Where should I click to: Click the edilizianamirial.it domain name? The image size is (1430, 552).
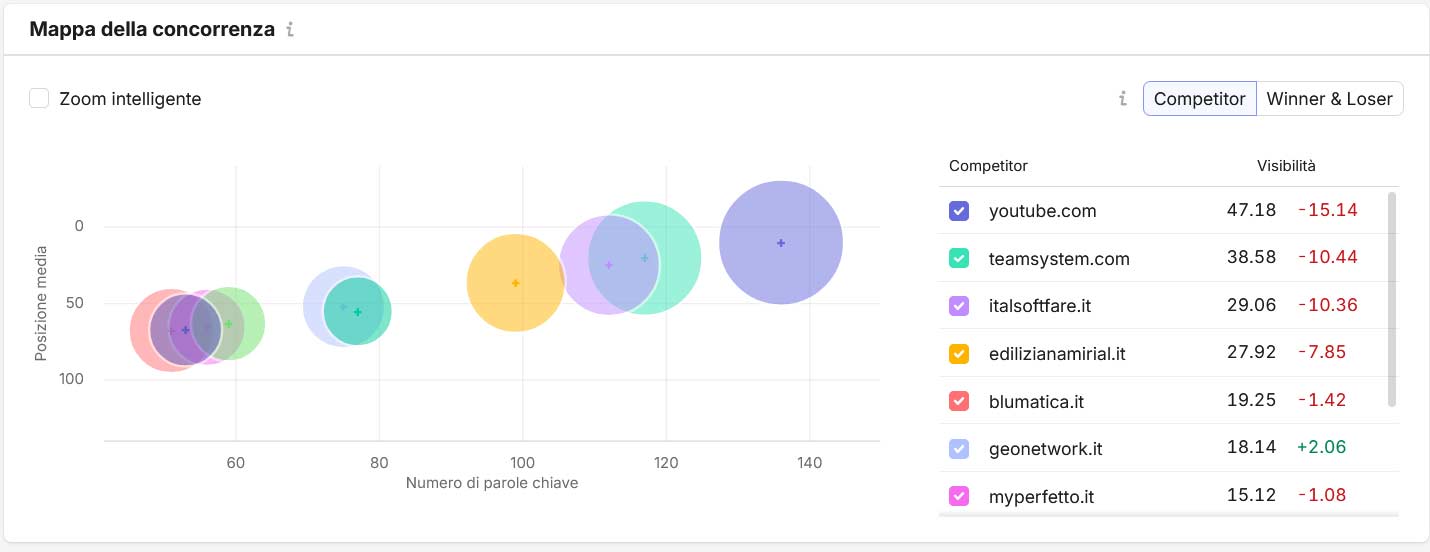pyautogui.click(x=1057, y=354)
